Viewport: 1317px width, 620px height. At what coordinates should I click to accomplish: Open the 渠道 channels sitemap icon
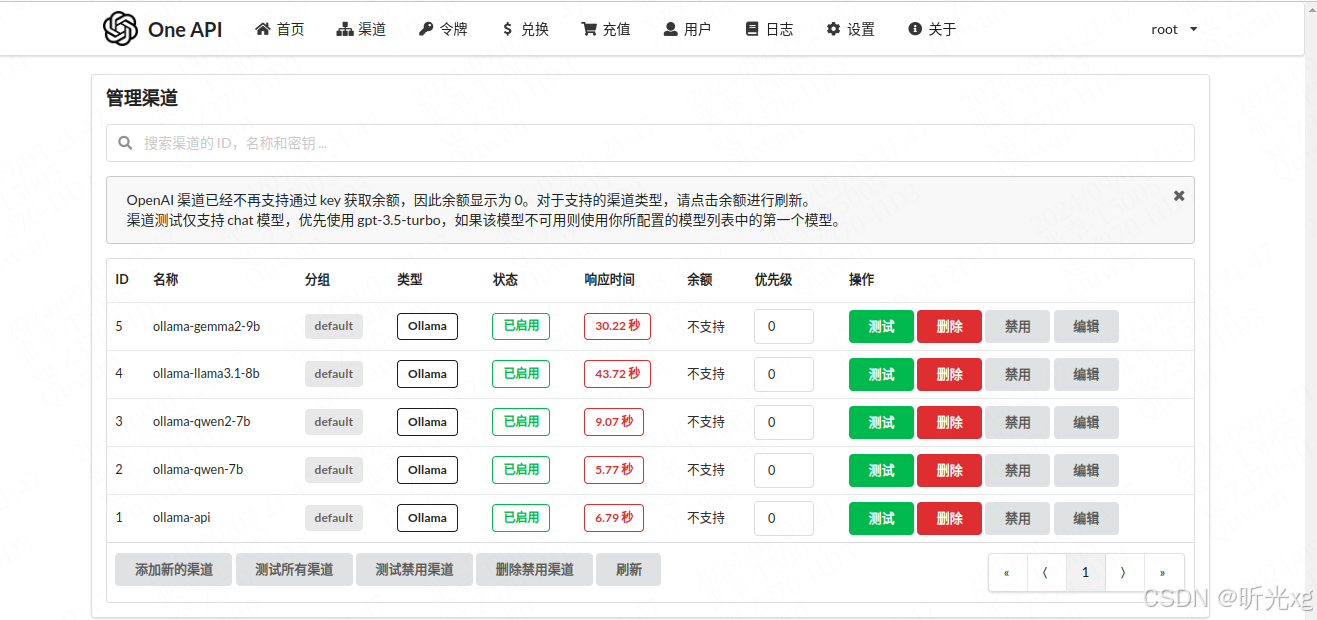[343, 29]
